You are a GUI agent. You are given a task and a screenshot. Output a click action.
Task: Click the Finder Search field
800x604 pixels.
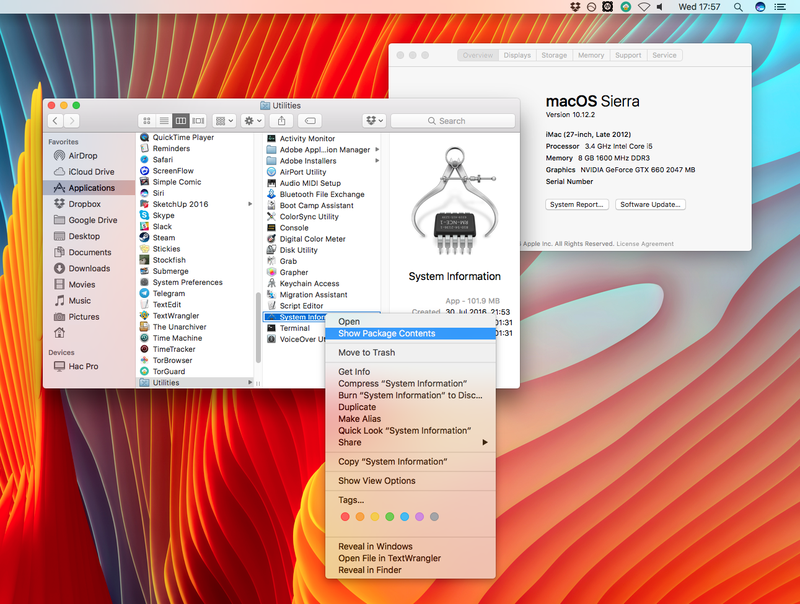[453, 121]
